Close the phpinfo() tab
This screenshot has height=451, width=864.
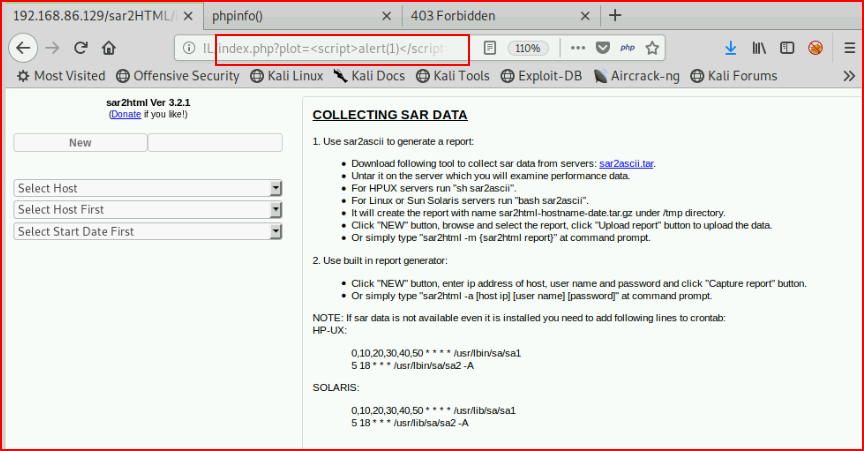click(x=386, y=16)
